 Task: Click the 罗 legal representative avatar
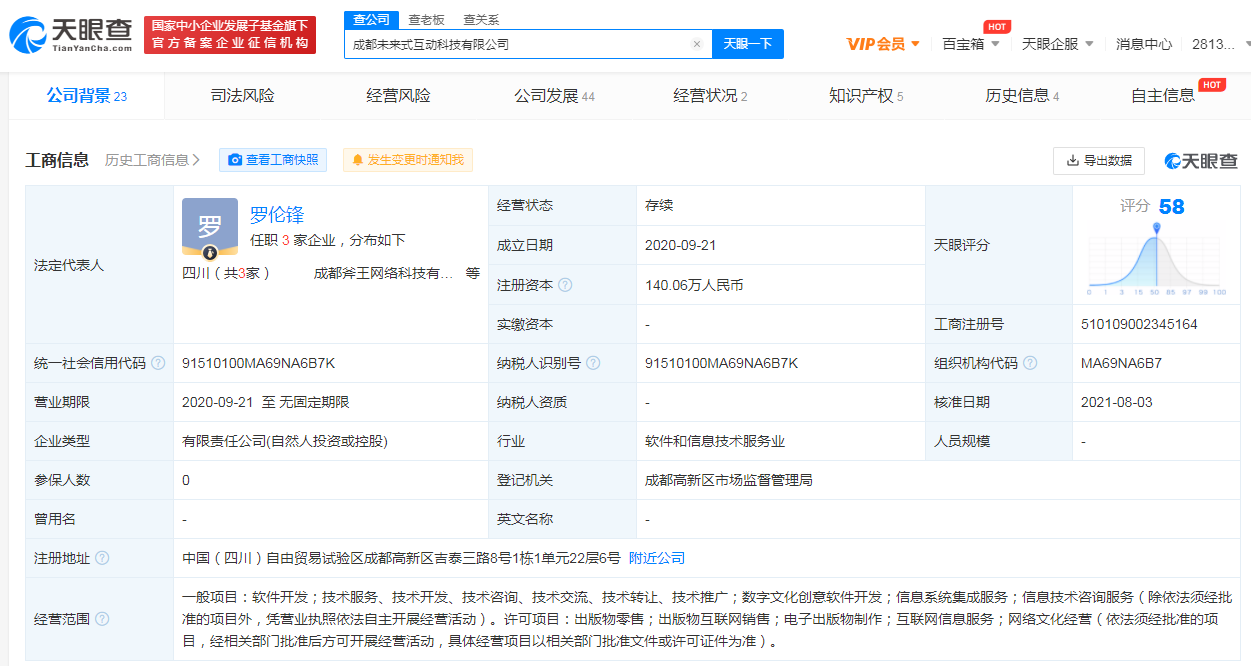[210, 227]
